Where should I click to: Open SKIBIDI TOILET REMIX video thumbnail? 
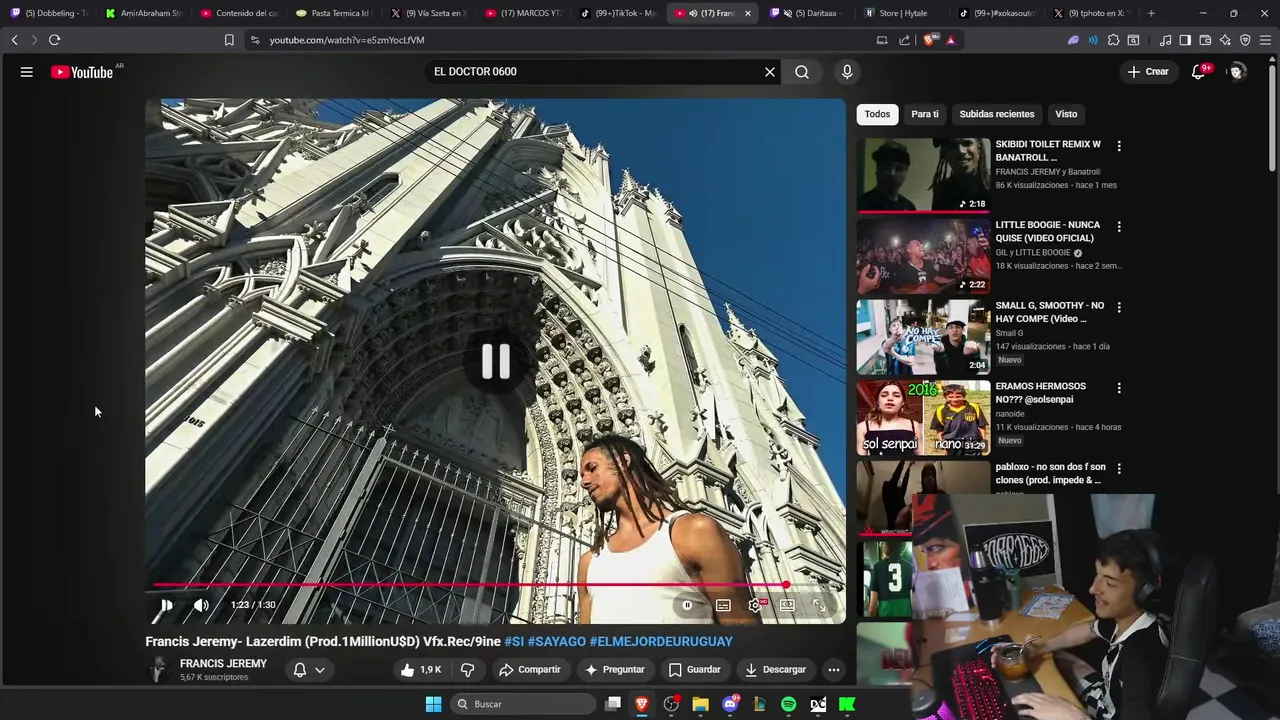coord(923,175)
